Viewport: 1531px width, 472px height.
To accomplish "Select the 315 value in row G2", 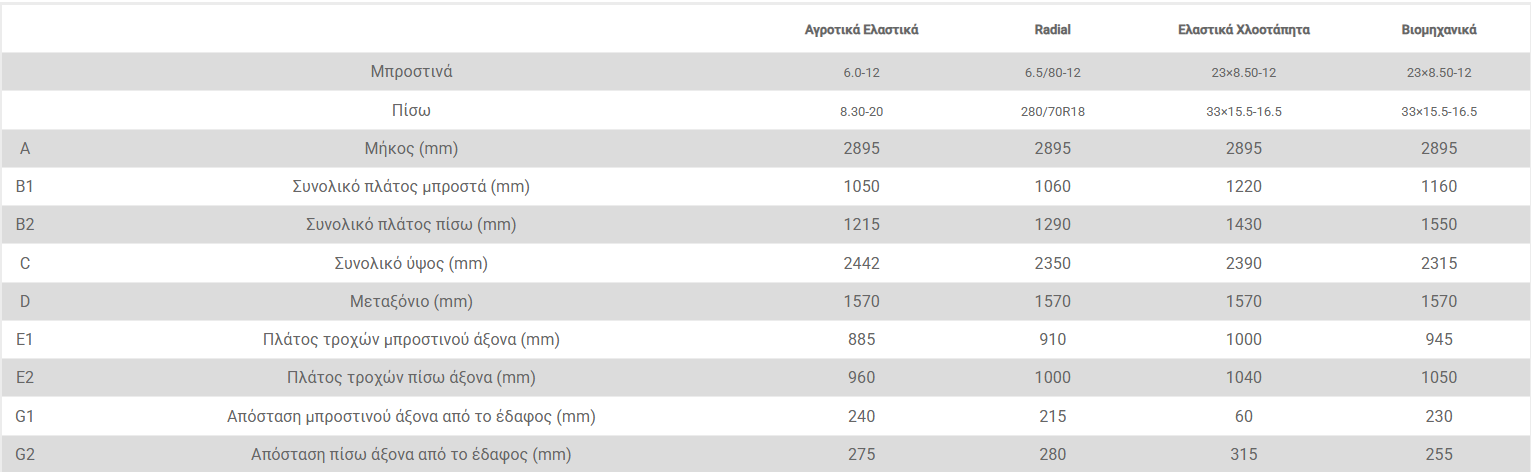I will [1244, 455].
